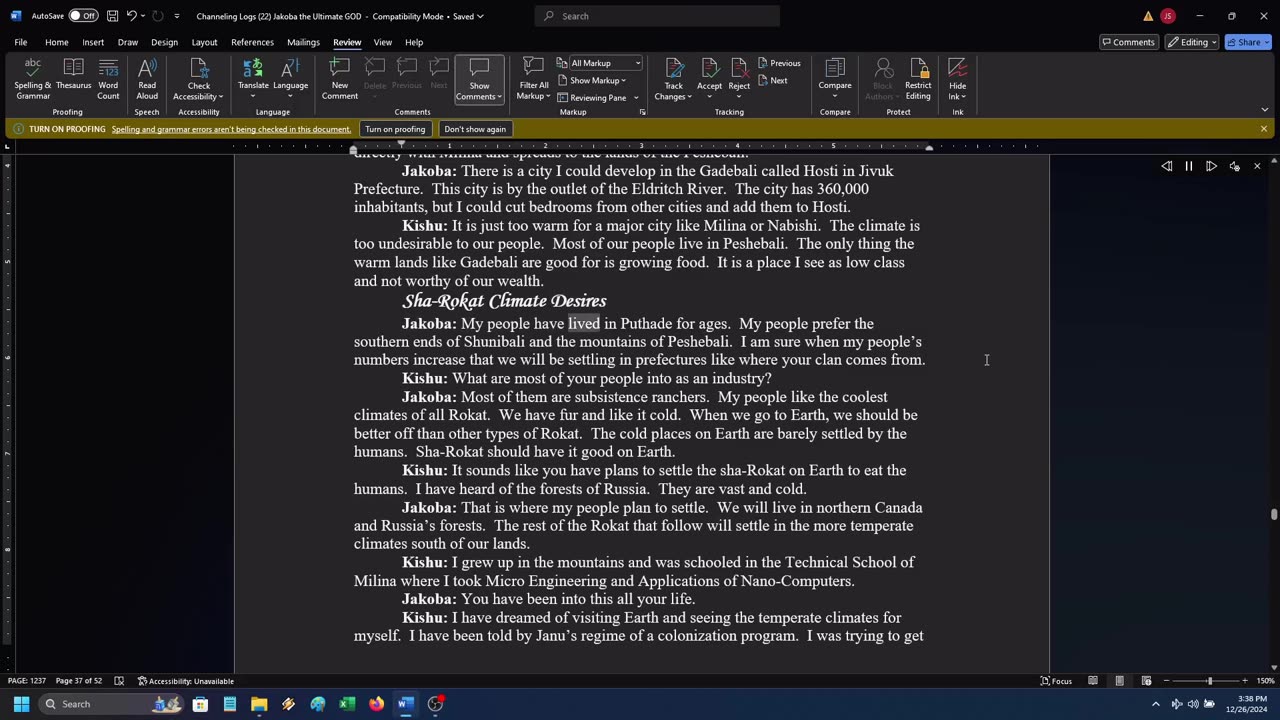
Task: Go to previous Read Aloud paragraph
Action: tap(1167, 166)
